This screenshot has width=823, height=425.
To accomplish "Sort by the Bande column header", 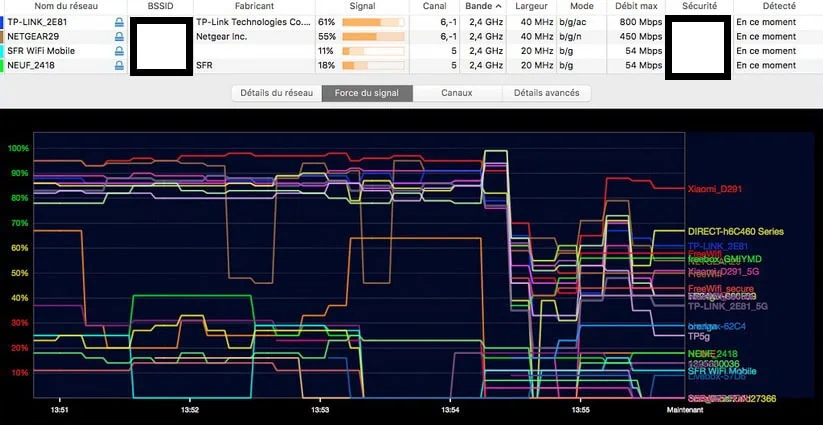I will coord(485,6).
